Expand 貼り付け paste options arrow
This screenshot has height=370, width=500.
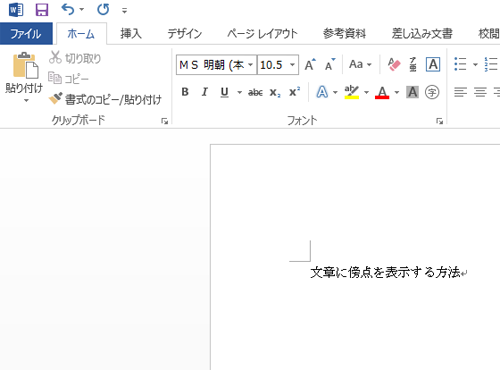point(26,100)
